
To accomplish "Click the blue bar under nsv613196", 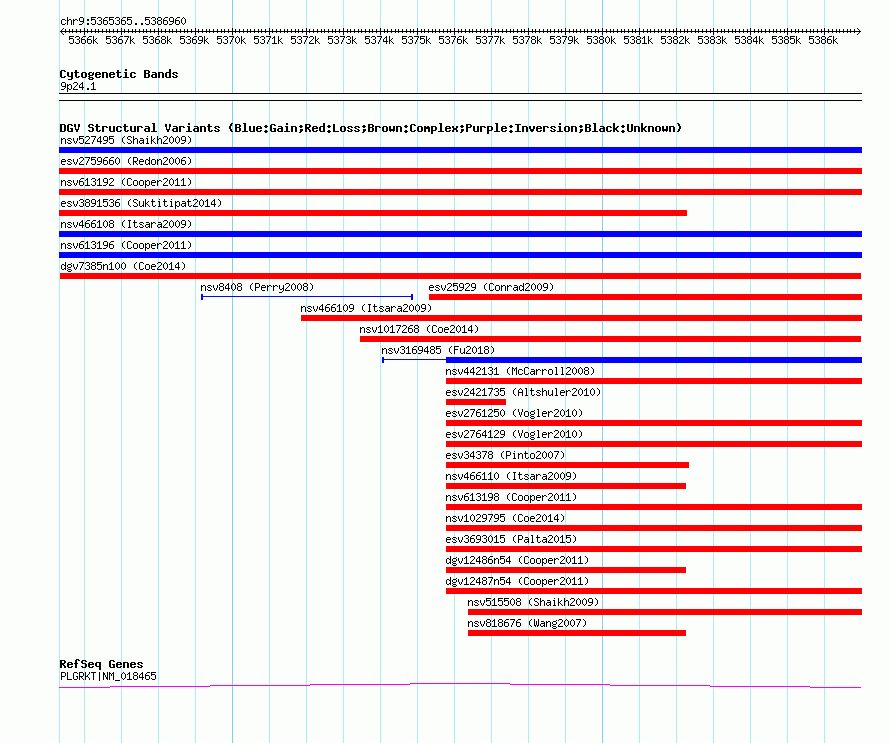I will click(460, 255).
